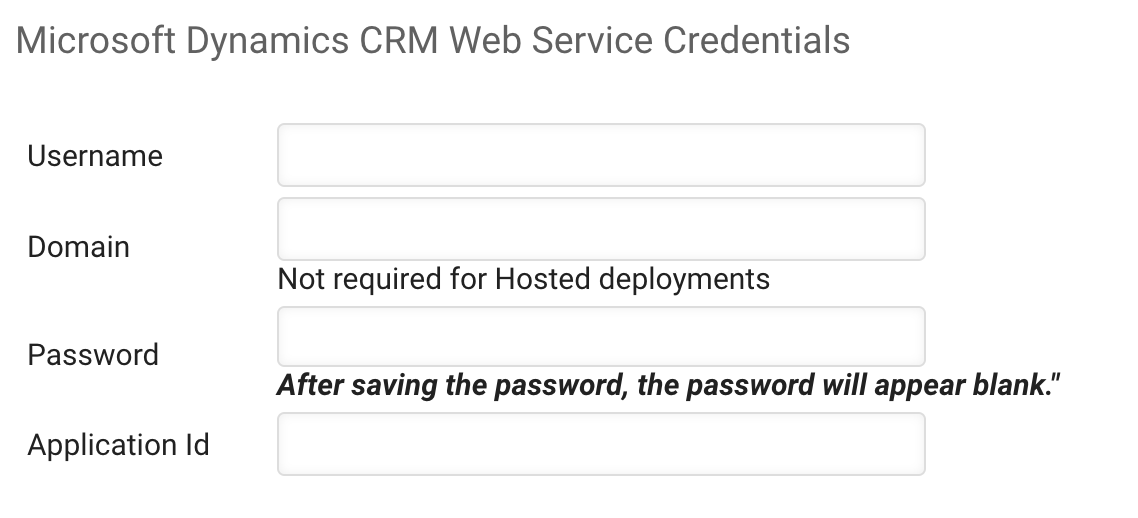This screenshot has height=518, width=1138.
Task: Activate the Domain entry field
Action: [601, 229]
